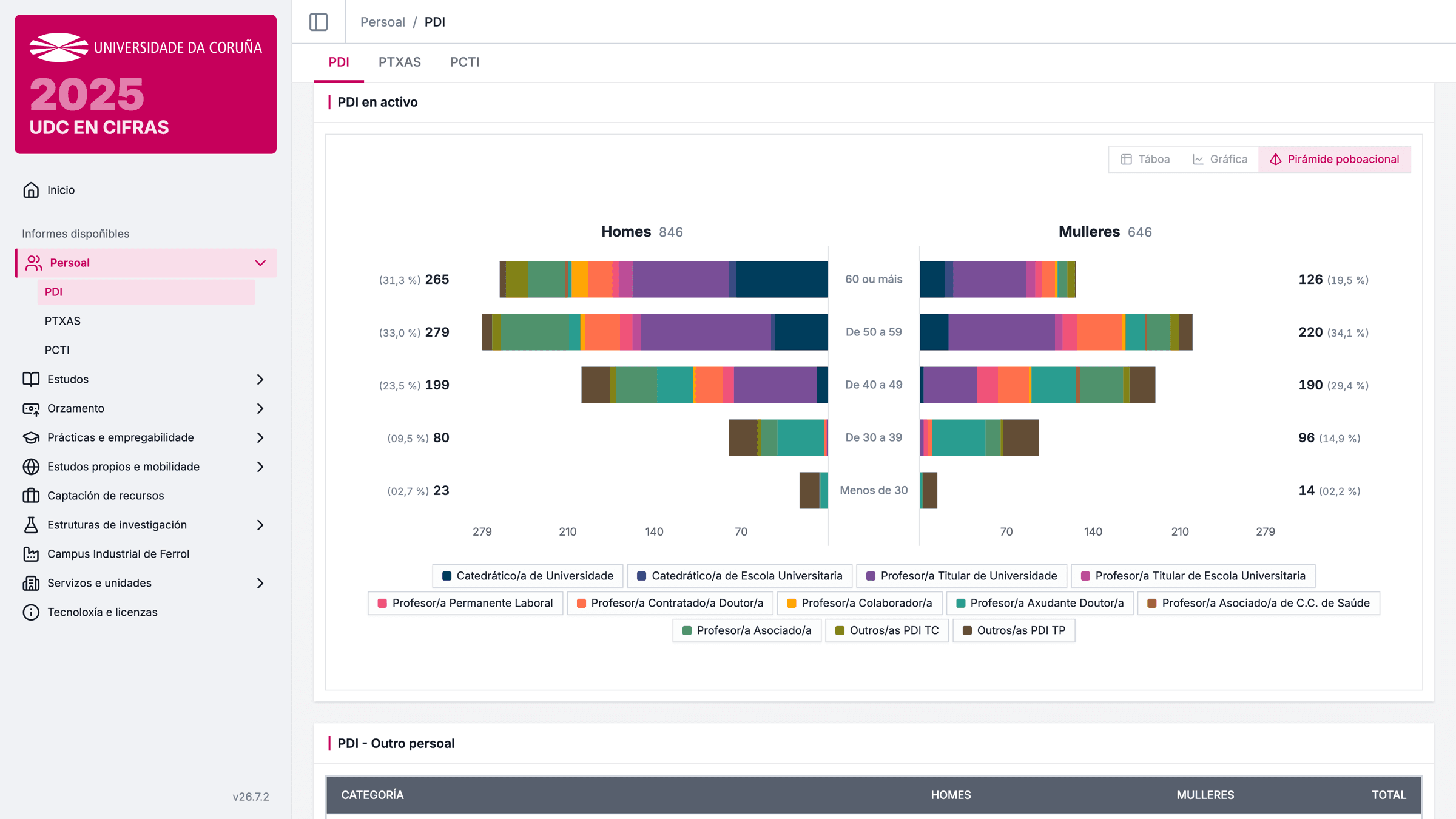Select the PDI tab
Viewport: 1456px width, 819px height.
coord(339,62)
